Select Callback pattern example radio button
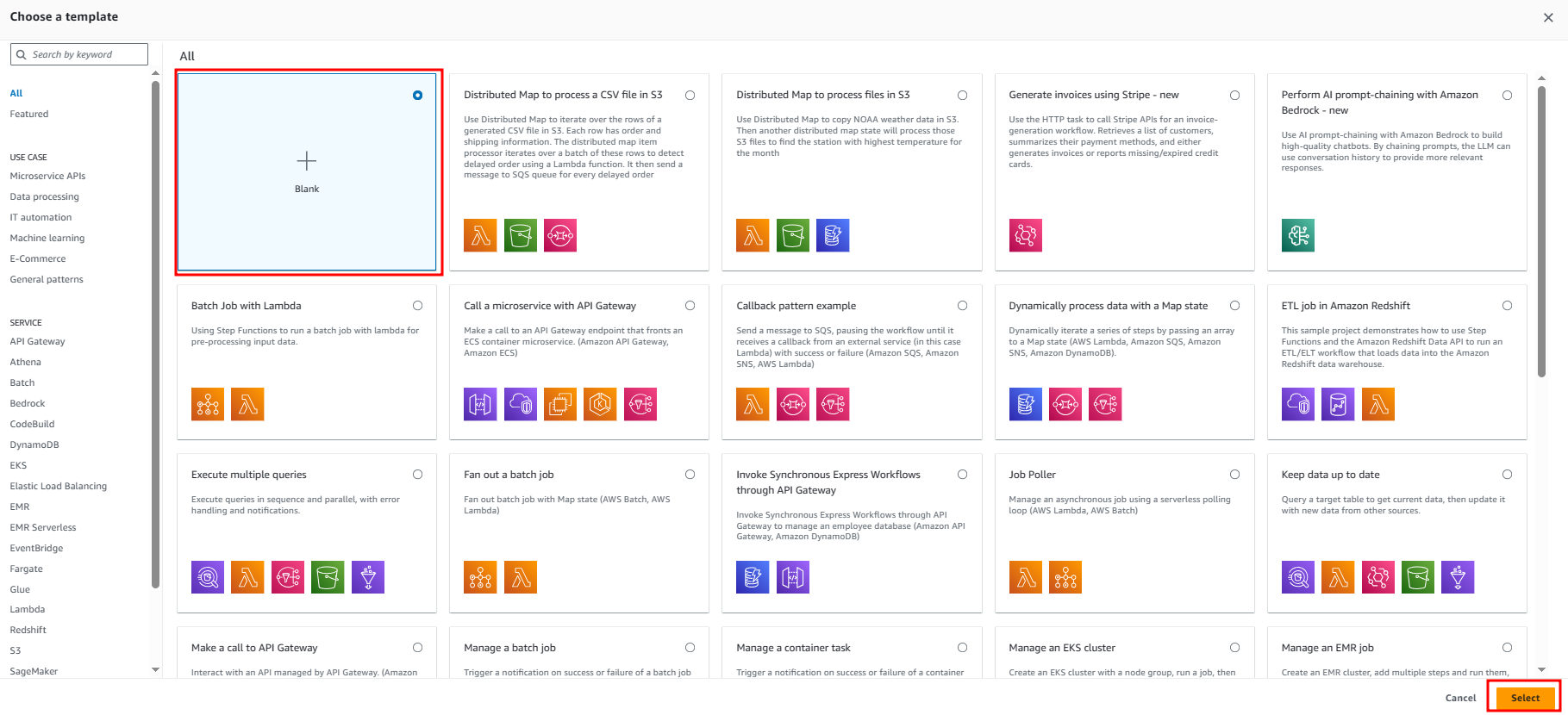This screenshot has width=1568, height=715. (x=962, y=306)
